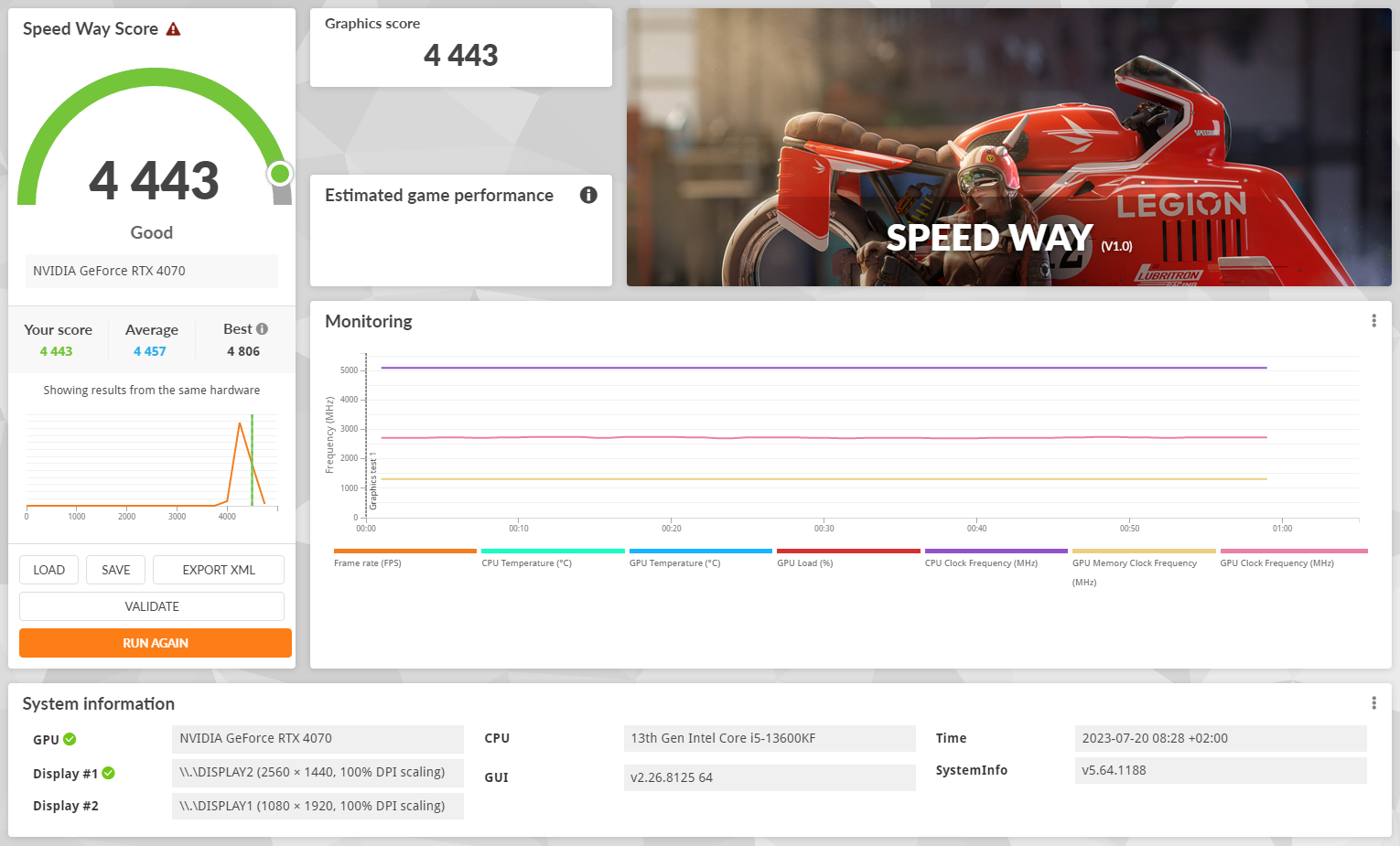
Task: Click the Good rating label under score
Action: pyautogui.click(x=152, y=232)
